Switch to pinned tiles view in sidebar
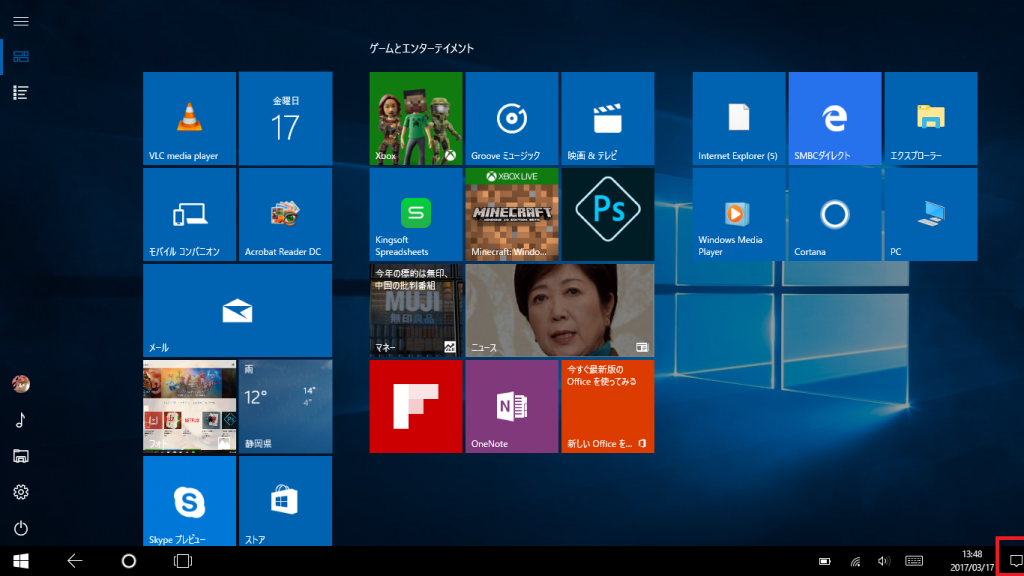The width and height of the screenshot is (1024, 576). tap(22, 57)
